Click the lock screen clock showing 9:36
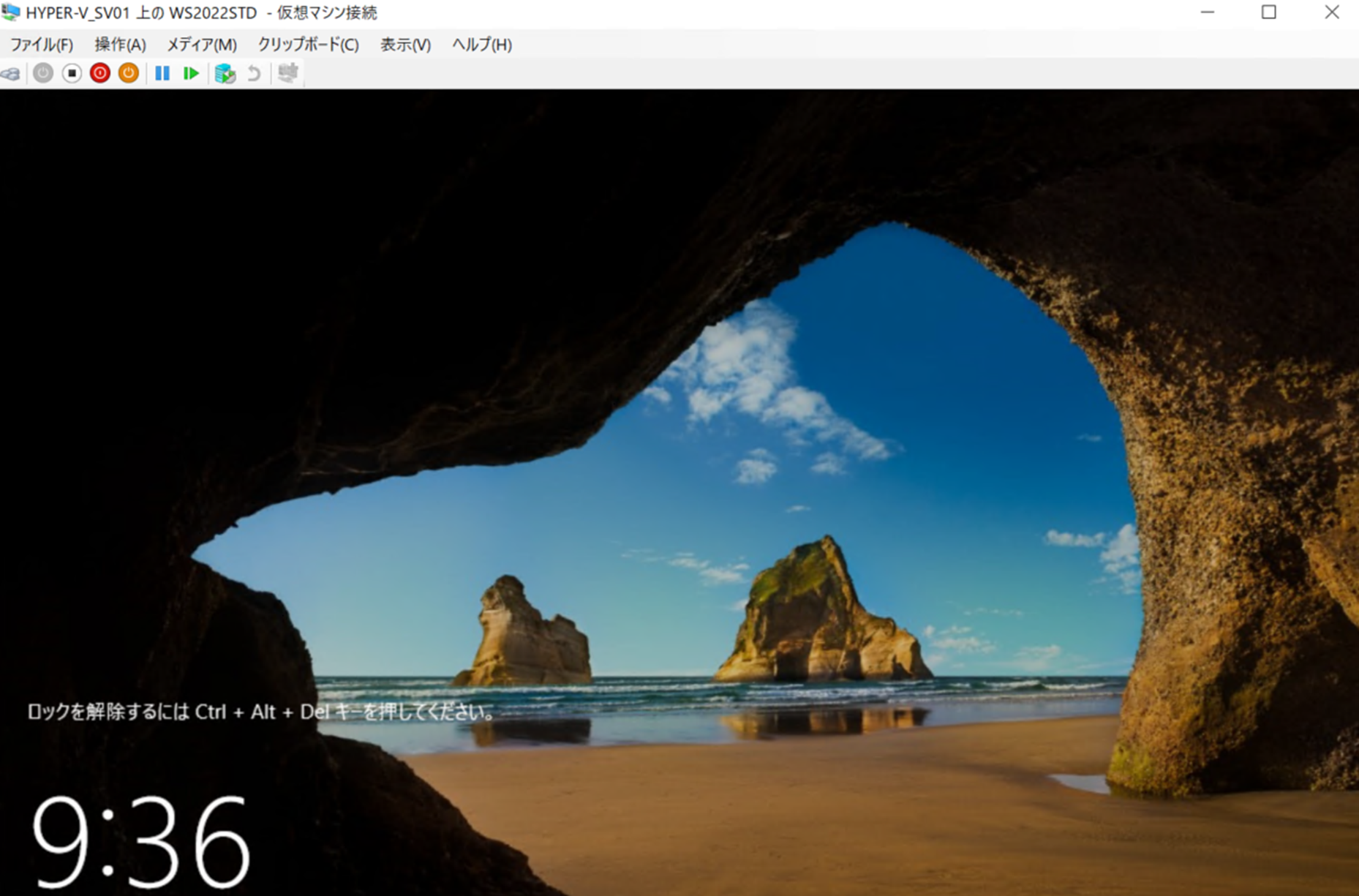 (x=142, y=841)
